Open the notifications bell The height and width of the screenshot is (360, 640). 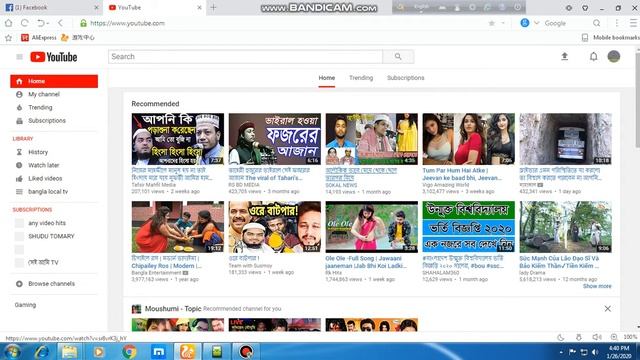coord(593,56)
